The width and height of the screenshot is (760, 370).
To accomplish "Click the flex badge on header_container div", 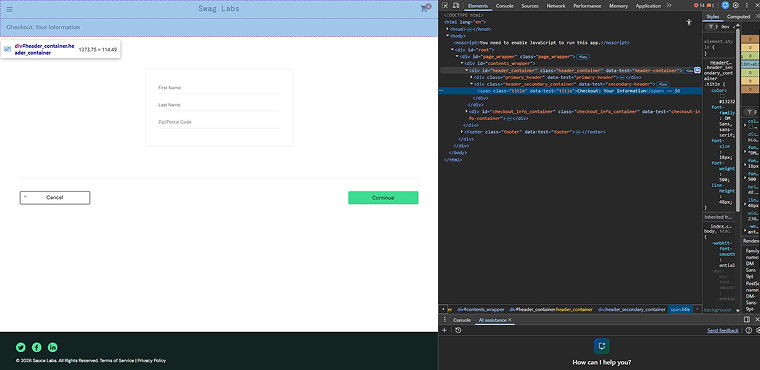I will (x=688, y=70).
